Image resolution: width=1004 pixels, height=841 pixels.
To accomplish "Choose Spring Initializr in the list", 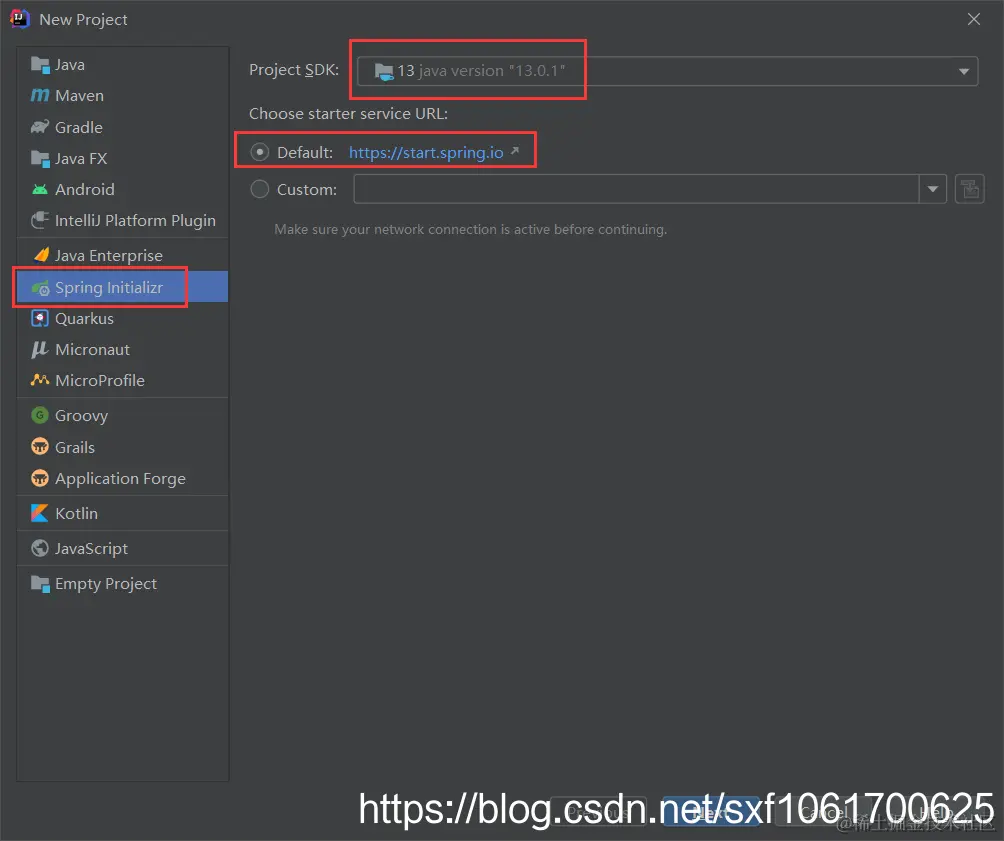I will [109, 288].
